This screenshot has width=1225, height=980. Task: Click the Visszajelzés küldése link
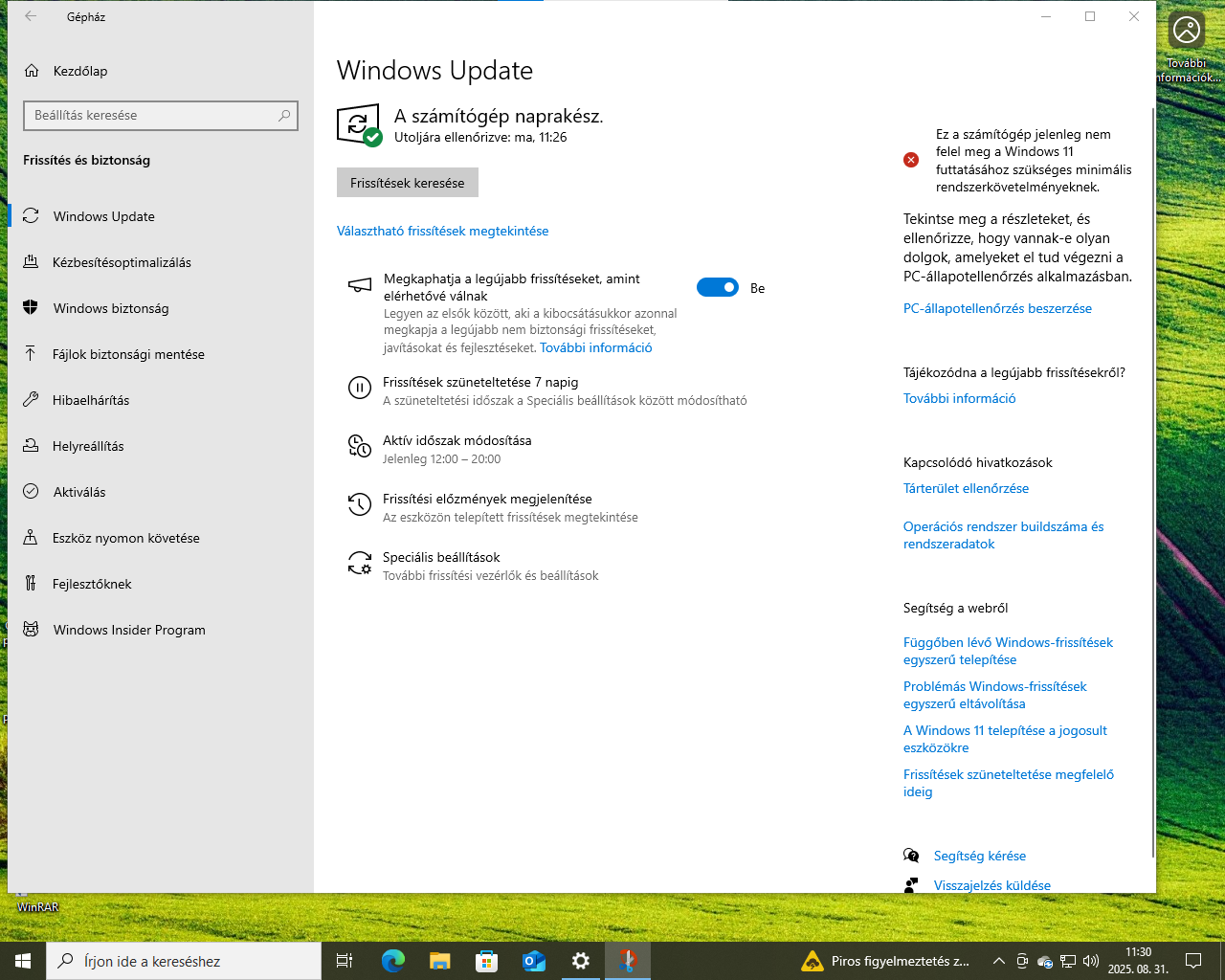[992, 885]
